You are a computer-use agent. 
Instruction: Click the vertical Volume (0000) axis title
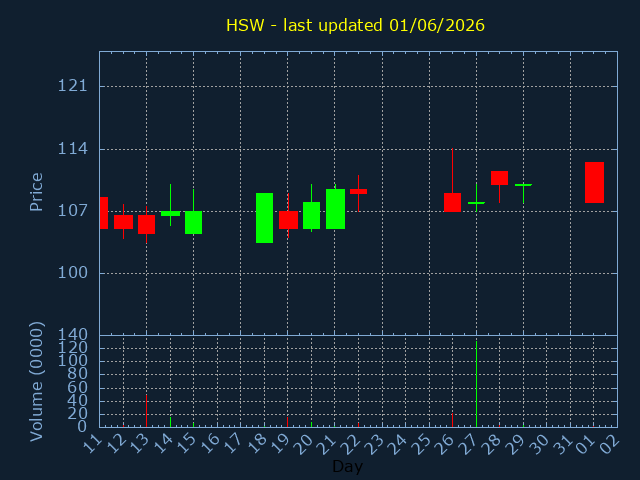pos(36,382)
